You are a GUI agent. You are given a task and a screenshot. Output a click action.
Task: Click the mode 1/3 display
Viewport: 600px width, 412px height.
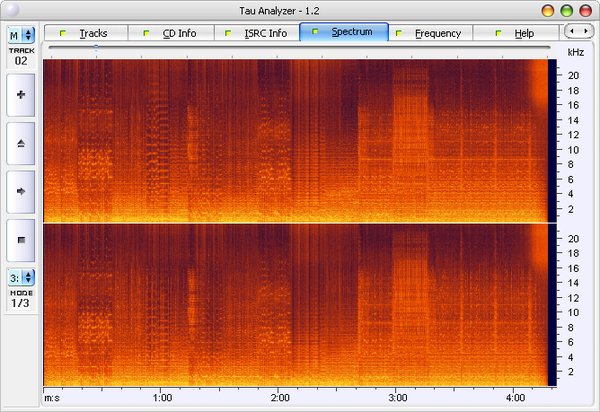coord(20,303)
